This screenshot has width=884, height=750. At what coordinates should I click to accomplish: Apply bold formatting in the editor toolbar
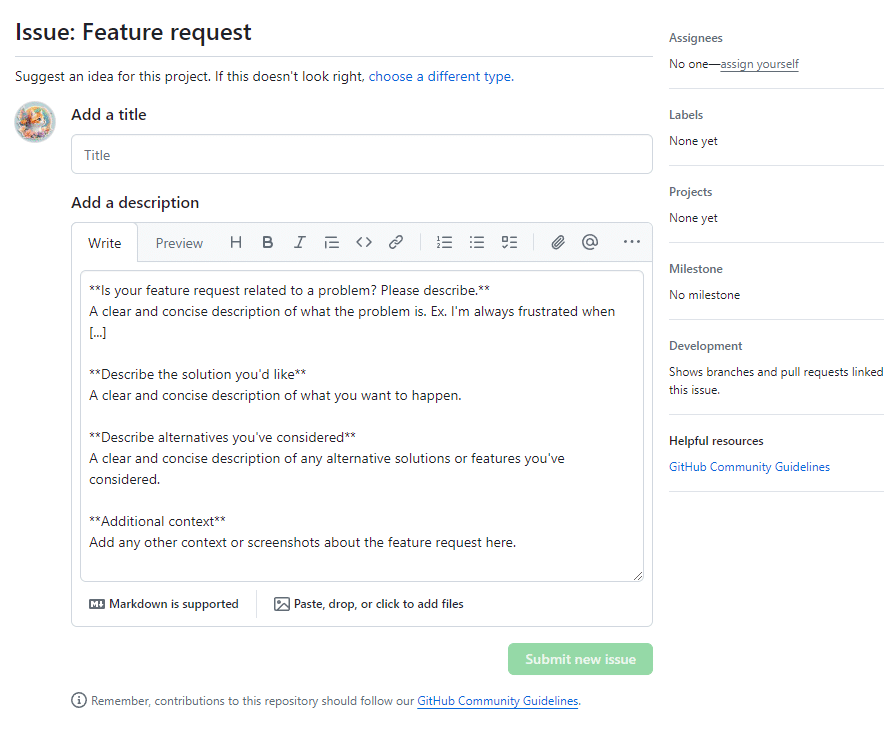click(x=268, y=242)
